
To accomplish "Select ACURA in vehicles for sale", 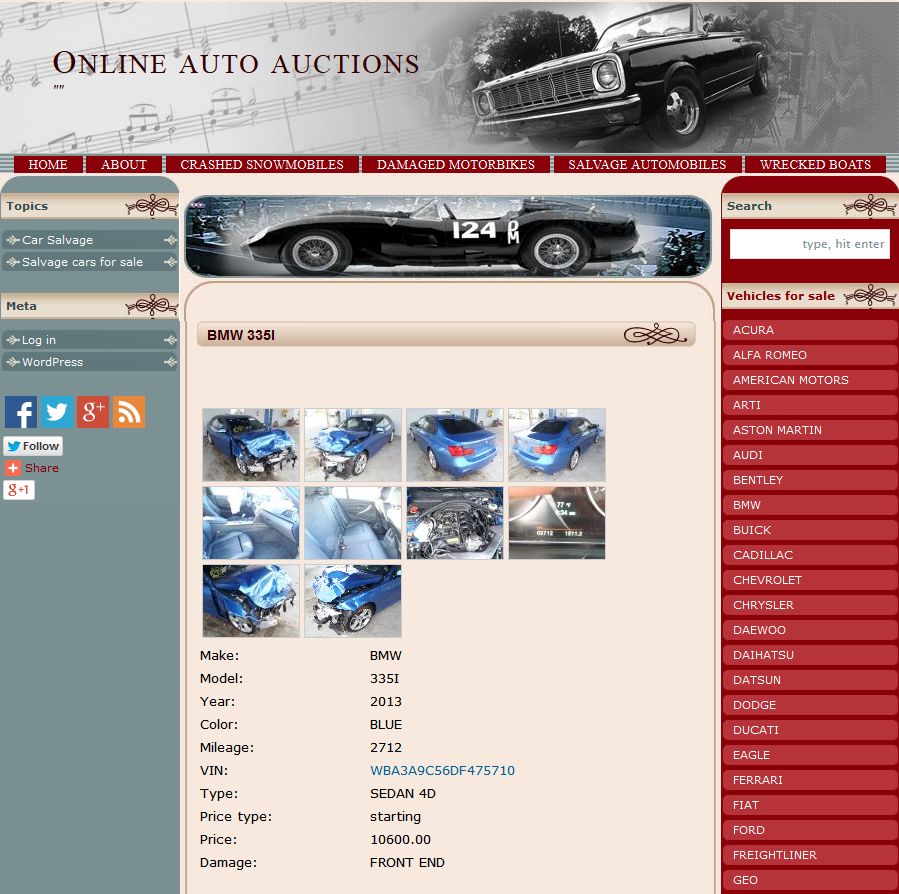I will pos(810,330).
